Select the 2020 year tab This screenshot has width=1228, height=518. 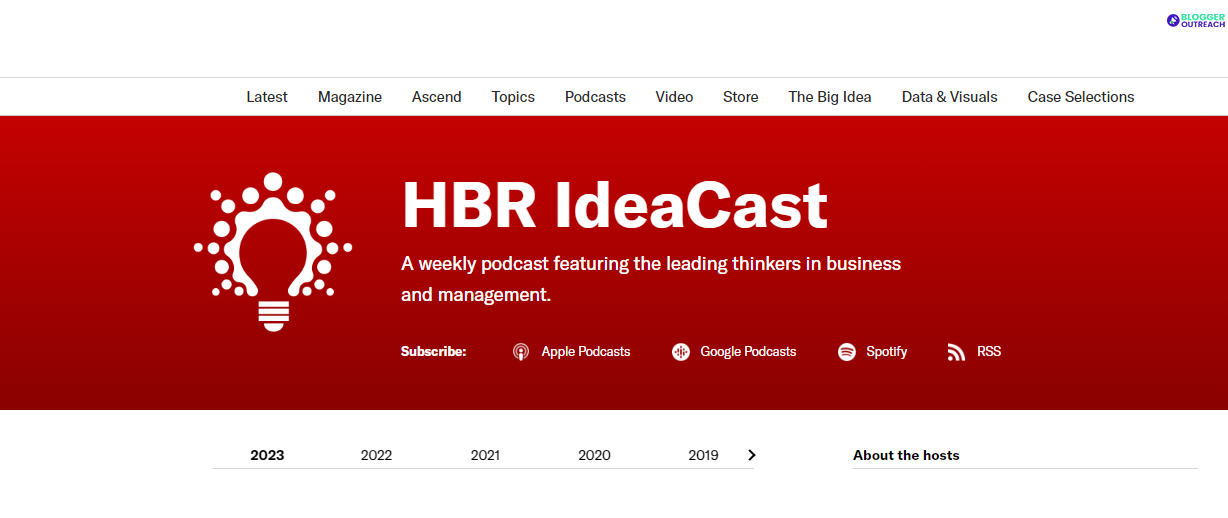pos(594,455)
